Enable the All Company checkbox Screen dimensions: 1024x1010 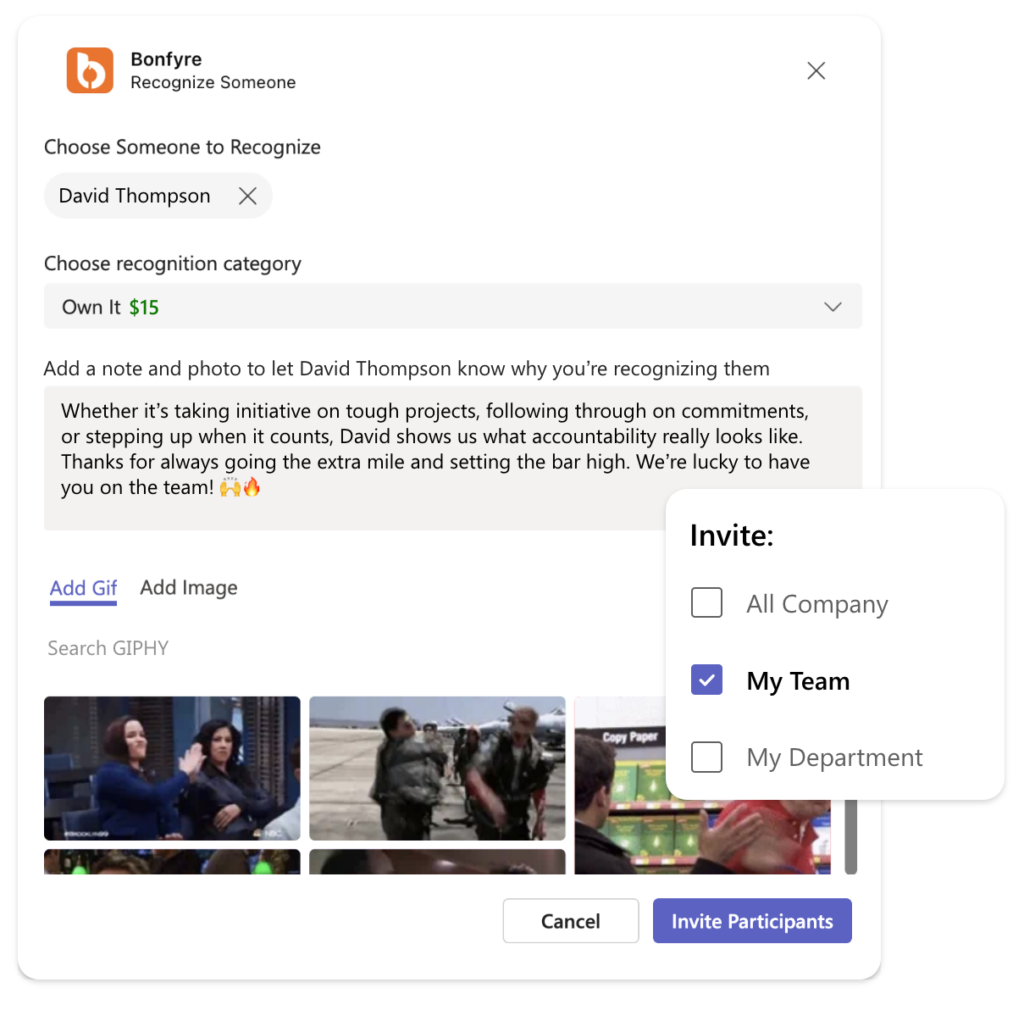(707, 603)
